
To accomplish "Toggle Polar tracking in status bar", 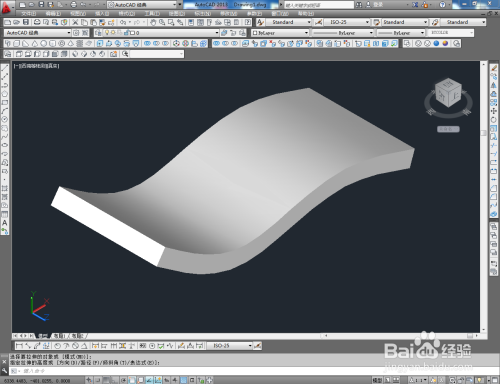I will pyautogui.click(x=124, y=380).
